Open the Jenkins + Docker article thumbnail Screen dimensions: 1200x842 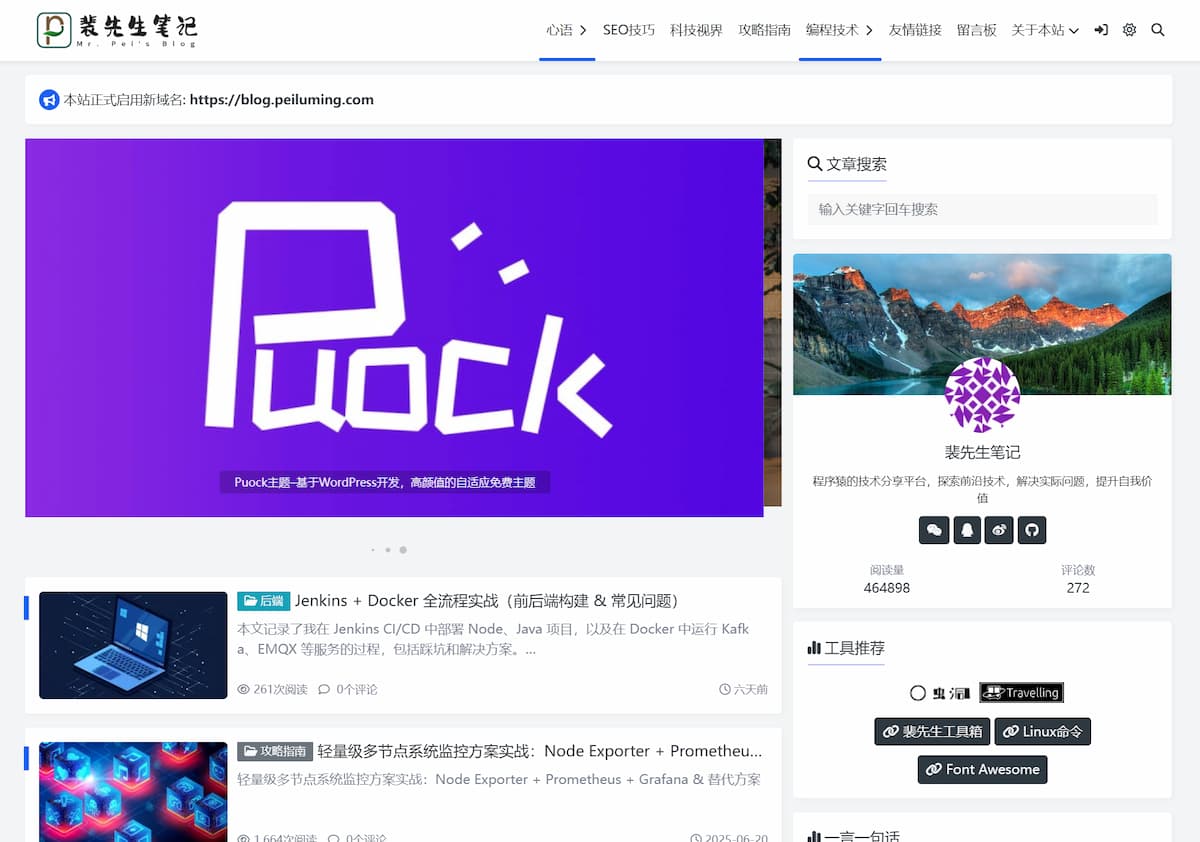point(133,645)
